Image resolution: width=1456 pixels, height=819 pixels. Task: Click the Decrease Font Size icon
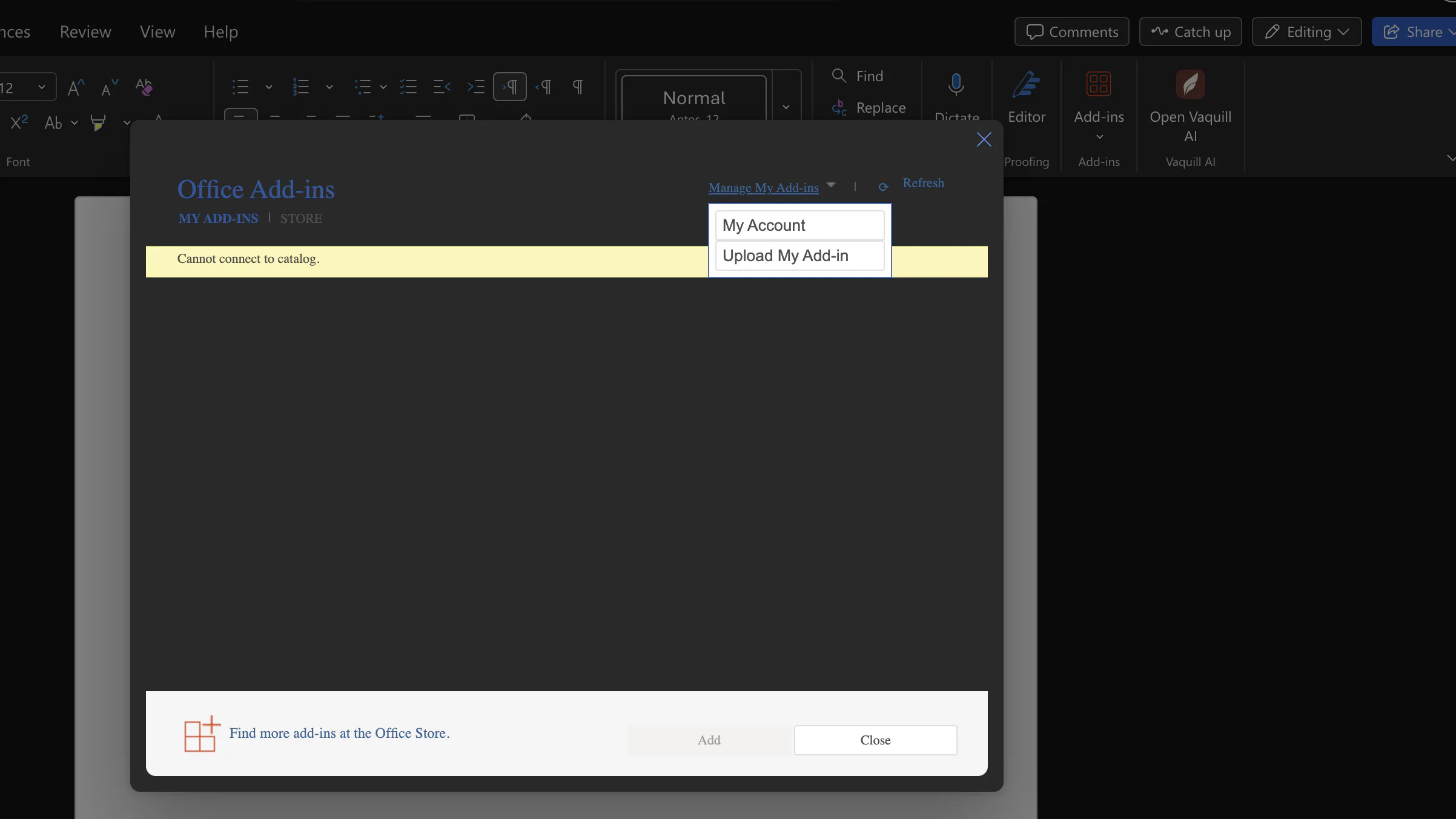click(x=110, y=88)
